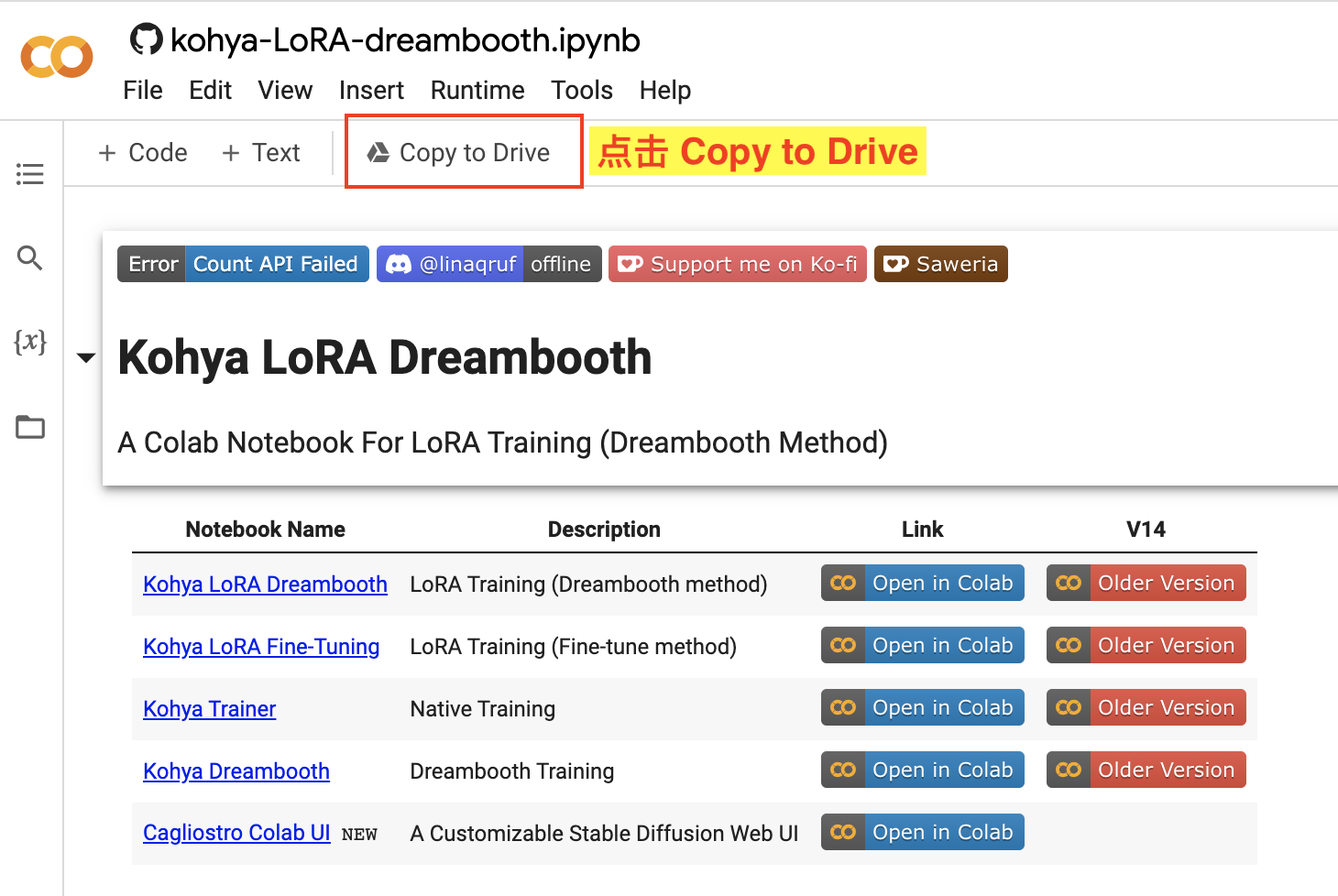Open the Runtime menu

coord(477,90)
